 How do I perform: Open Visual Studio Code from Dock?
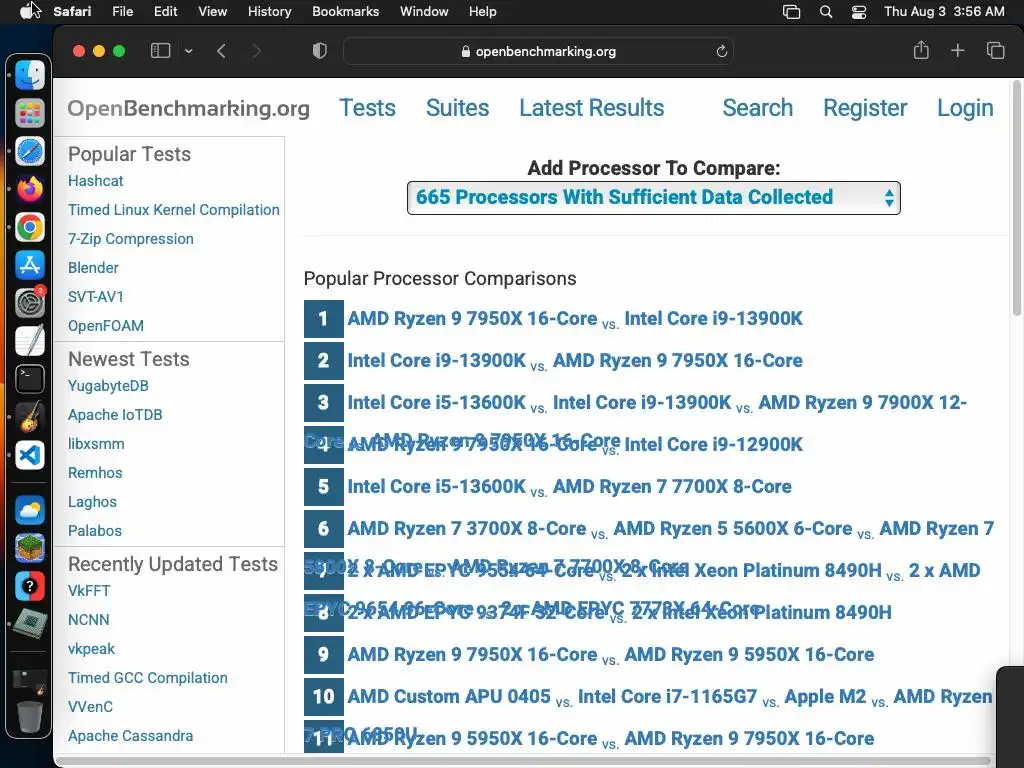(29, 455)
